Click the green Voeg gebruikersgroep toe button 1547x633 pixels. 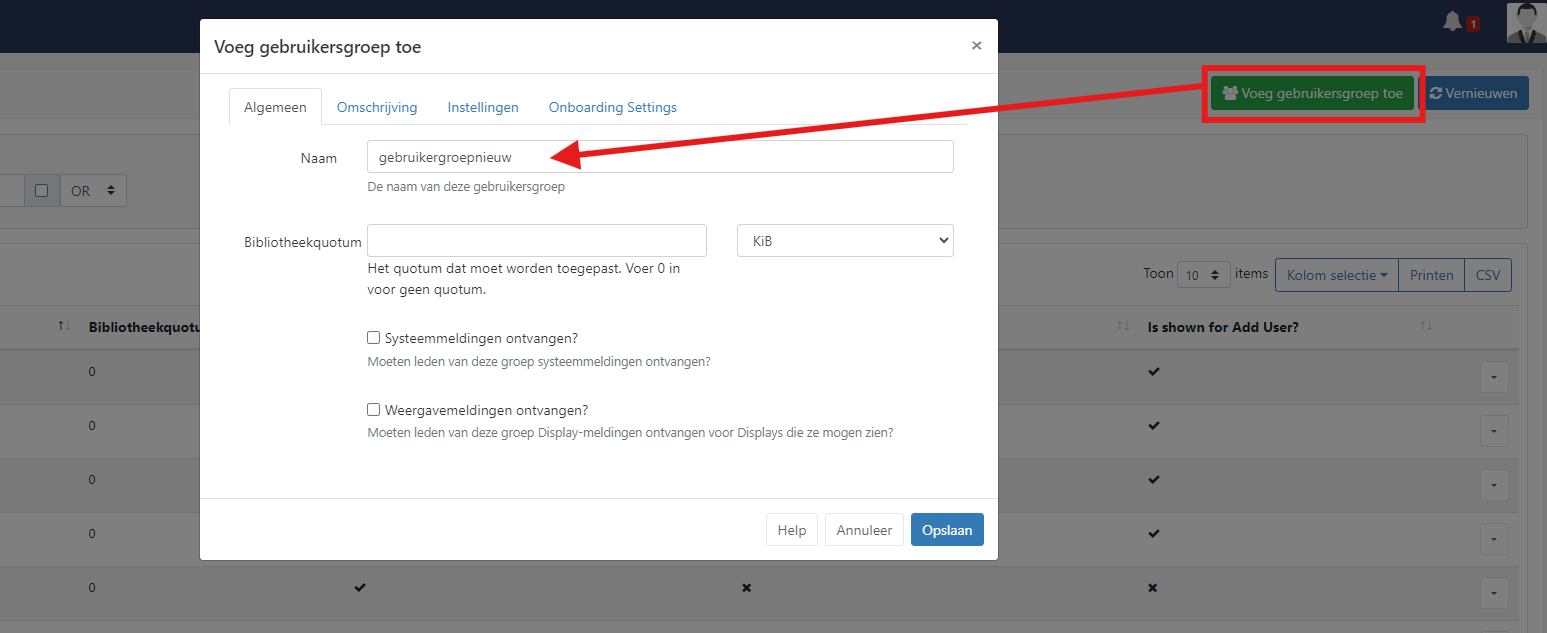(1312, 94)
